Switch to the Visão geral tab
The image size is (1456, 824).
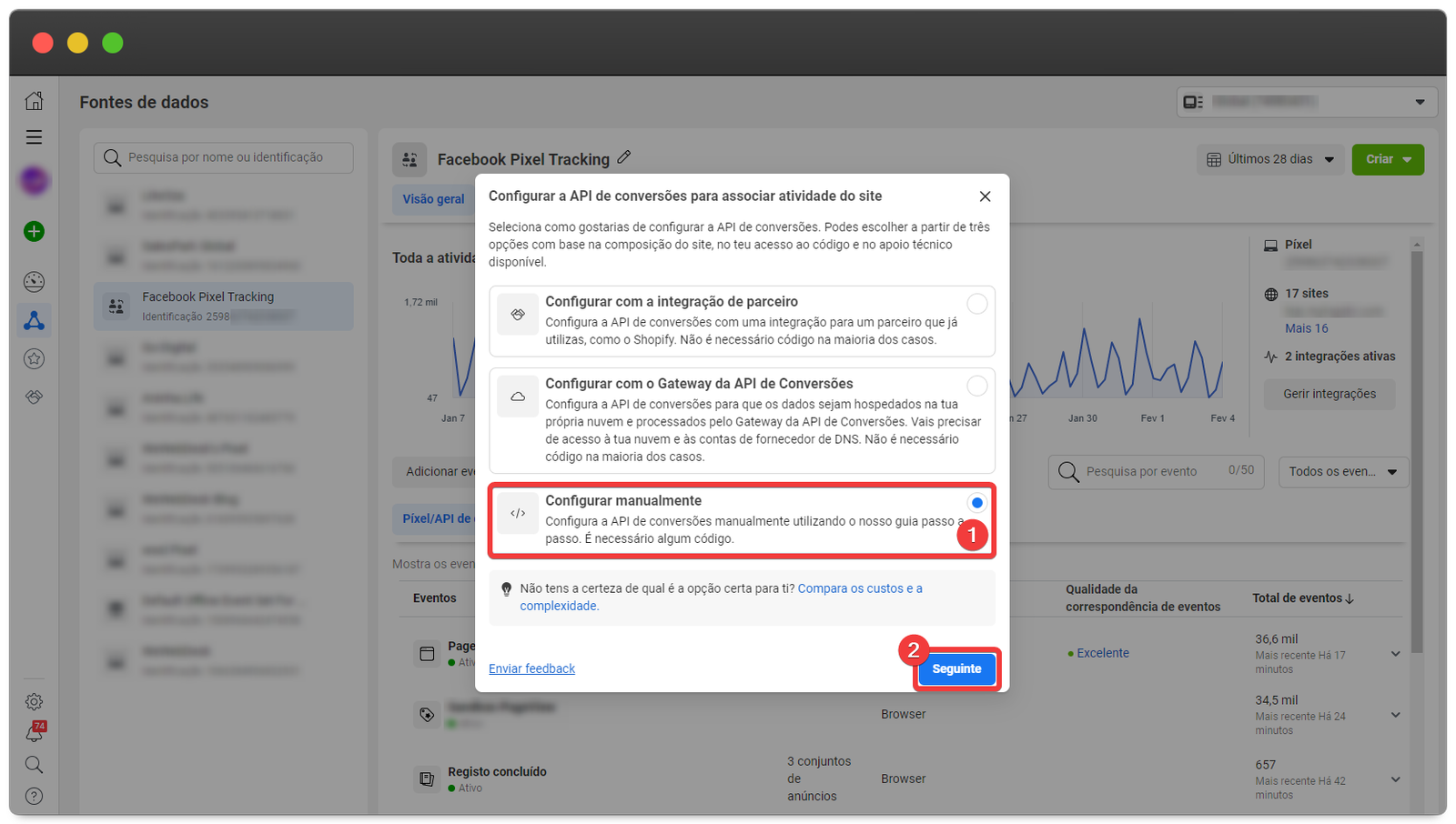tap(433, 199)
